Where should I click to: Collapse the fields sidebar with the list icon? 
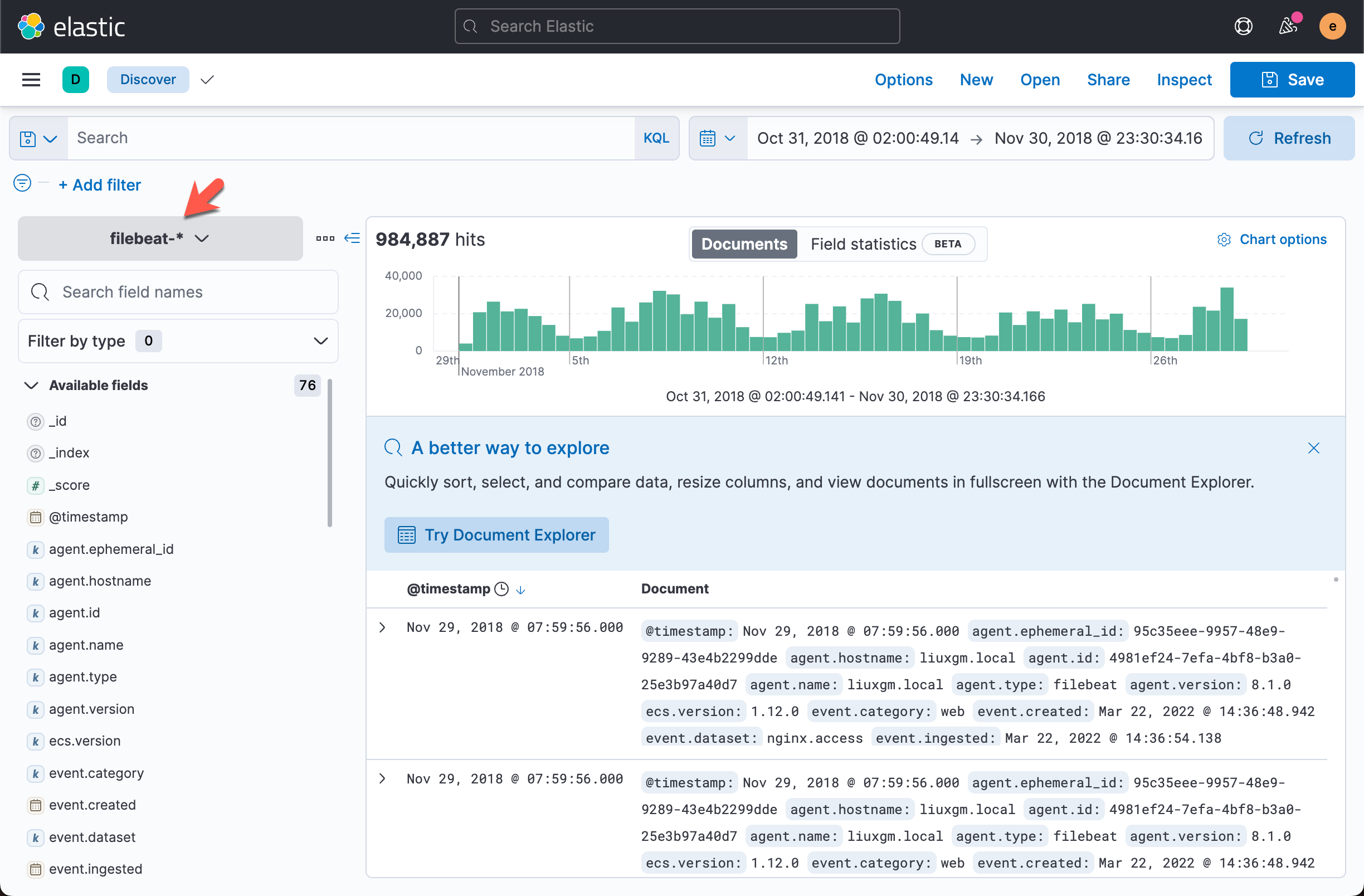coord(352,238)
